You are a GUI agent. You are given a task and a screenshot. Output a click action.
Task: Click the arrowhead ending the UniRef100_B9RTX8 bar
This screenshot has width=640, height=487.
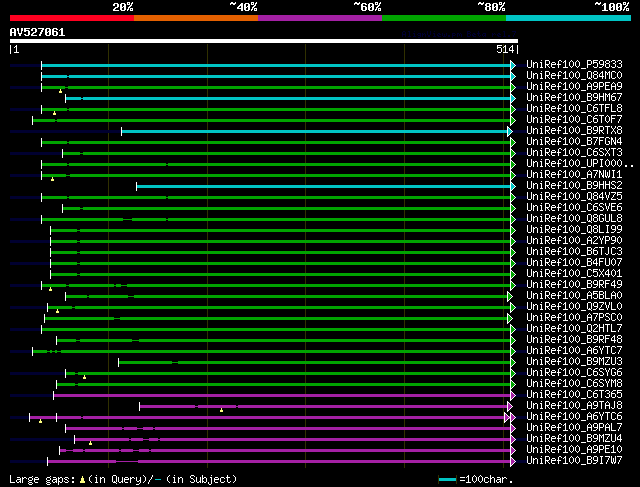point(510,131)
